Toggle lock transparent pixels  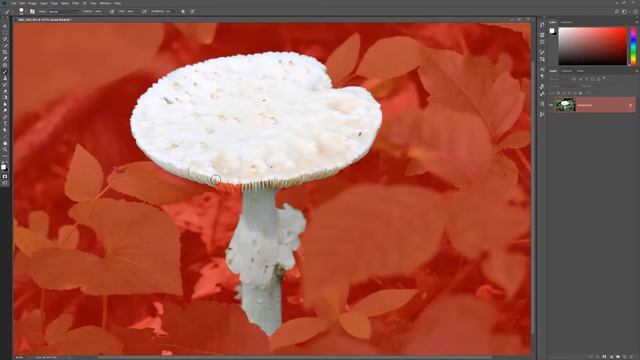tap(558, 93)
